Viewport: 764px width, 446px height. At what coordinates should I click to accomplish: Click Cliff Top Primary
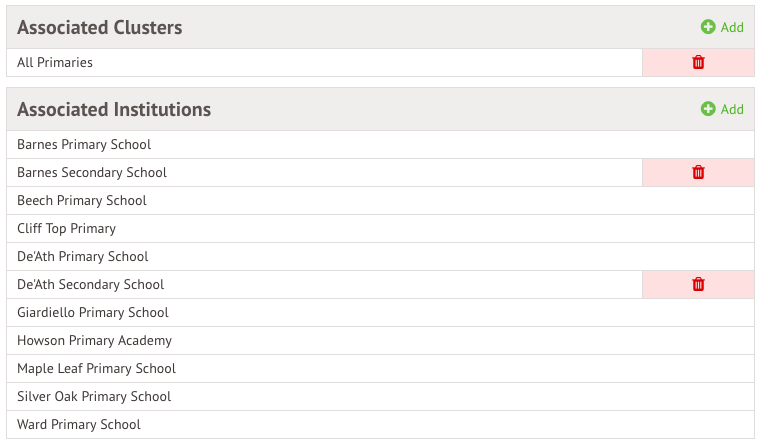pos(67,229)
